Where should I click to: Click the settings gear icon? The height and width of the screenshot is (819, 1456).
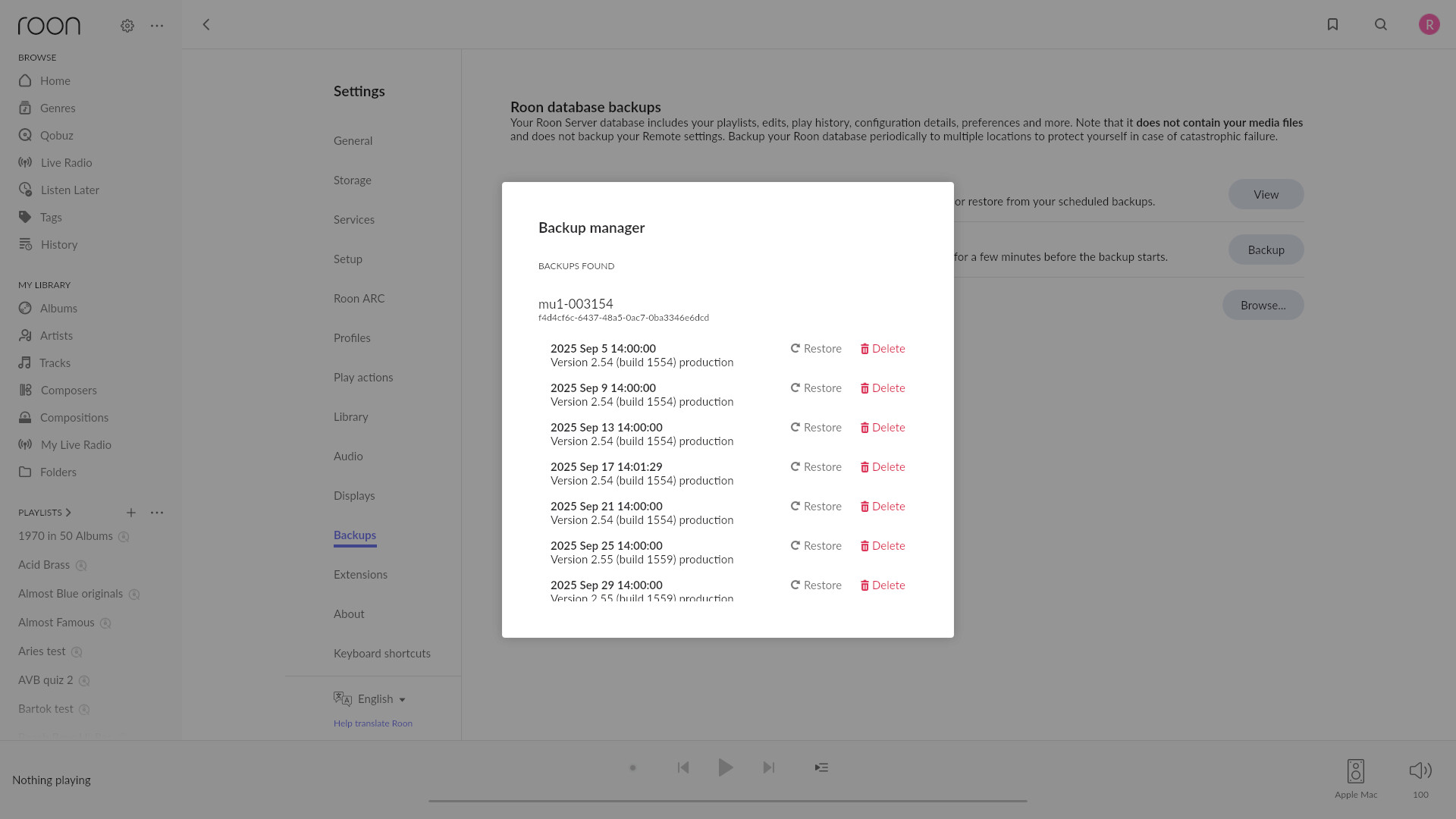[x=127, y=26]
